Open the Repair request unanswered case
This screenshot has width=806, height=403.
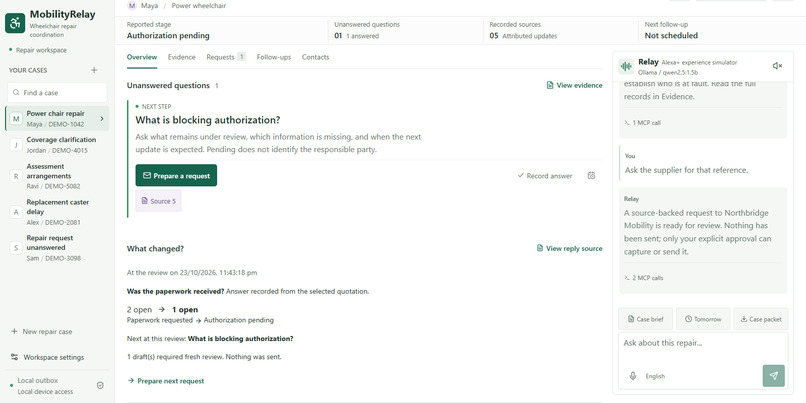[57, 248]
